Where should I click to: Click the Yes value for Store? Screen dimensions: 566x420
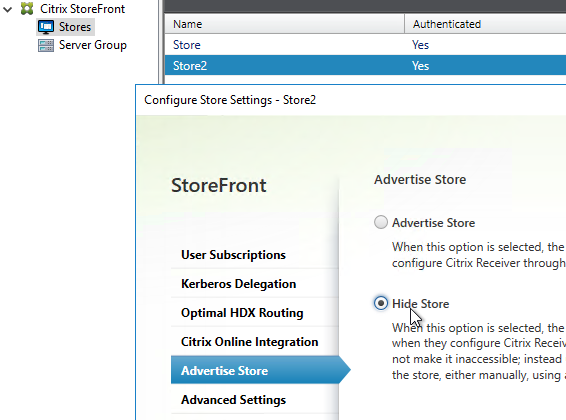(421, 45)
